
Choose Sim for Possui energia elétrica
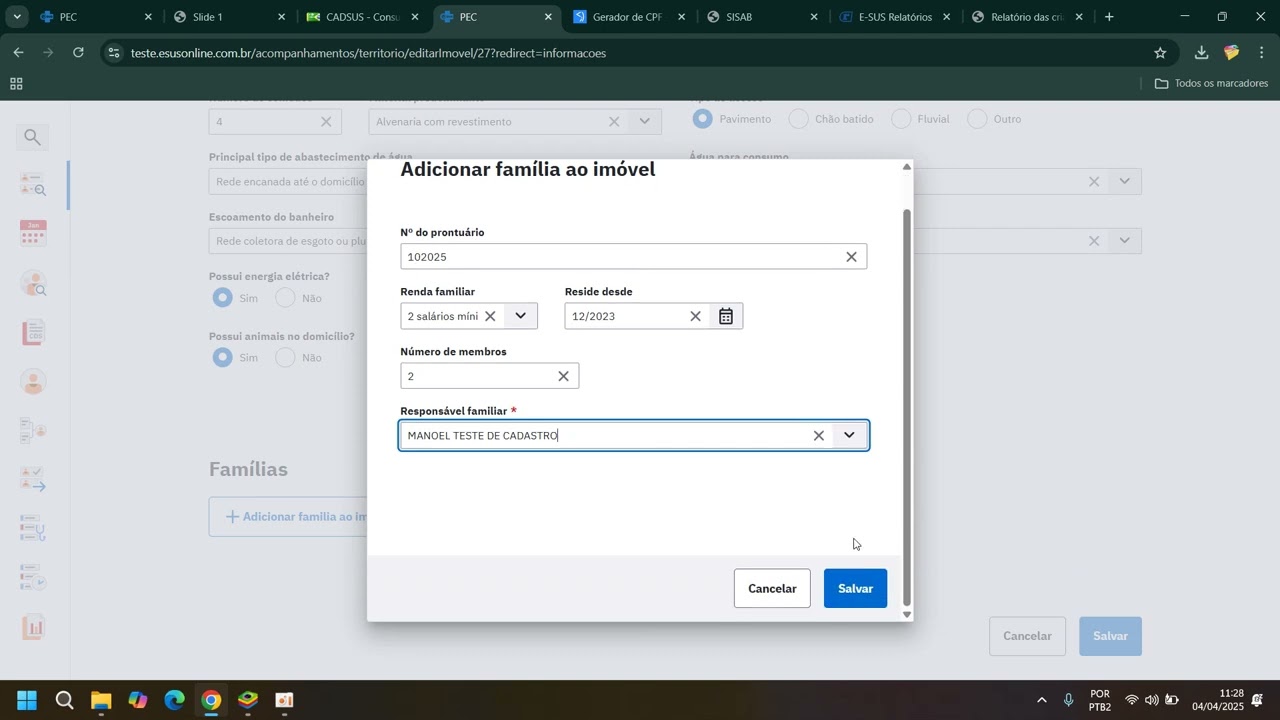223,298
